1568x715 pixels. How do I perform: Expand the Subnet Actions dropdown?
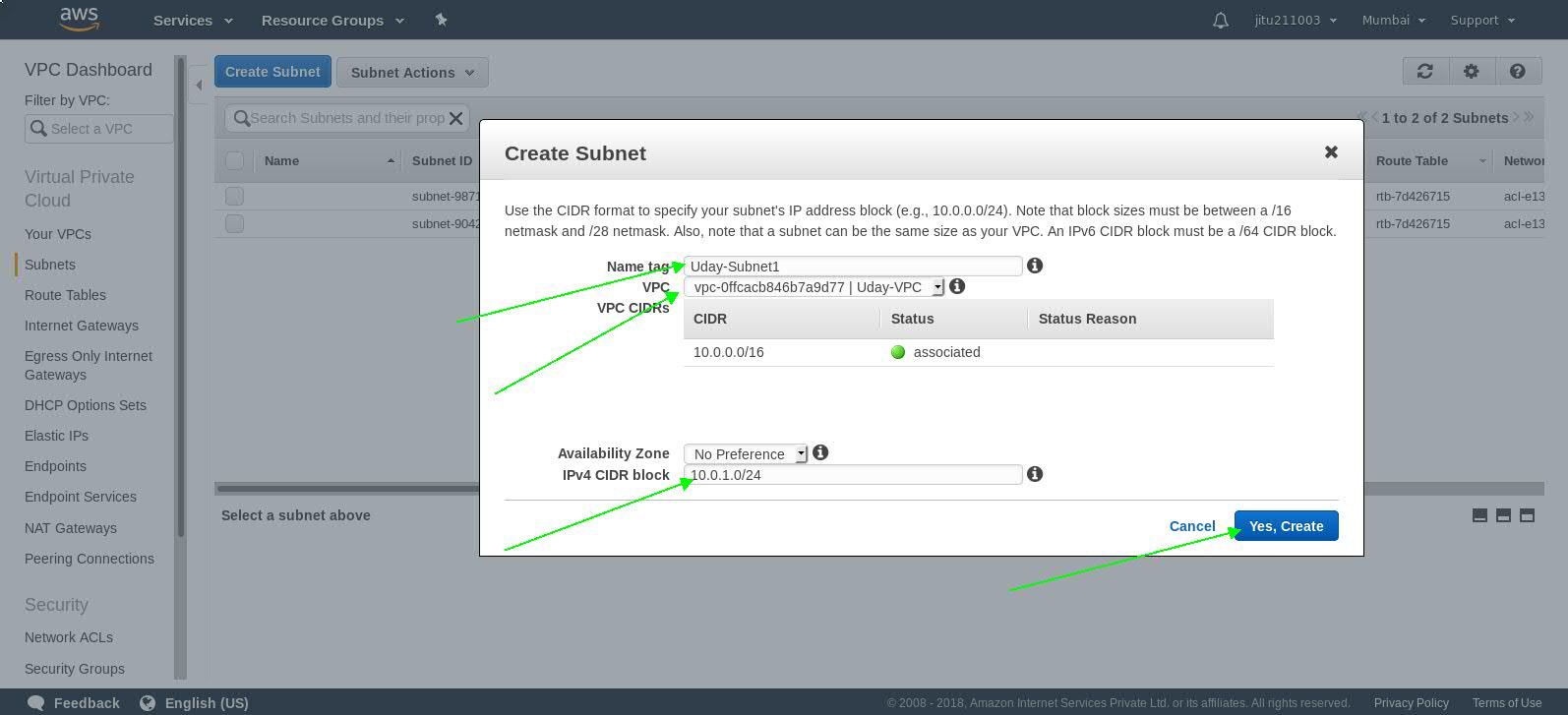coord(412,72)
